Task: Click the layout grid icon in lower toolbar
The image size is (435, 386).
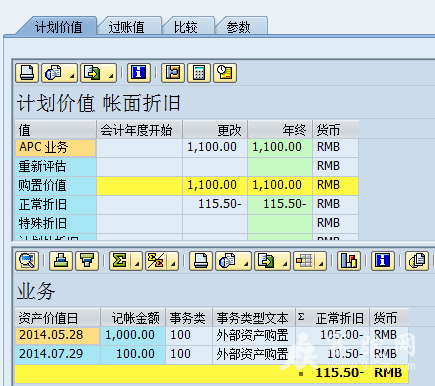Action: [x=304, y=261]
